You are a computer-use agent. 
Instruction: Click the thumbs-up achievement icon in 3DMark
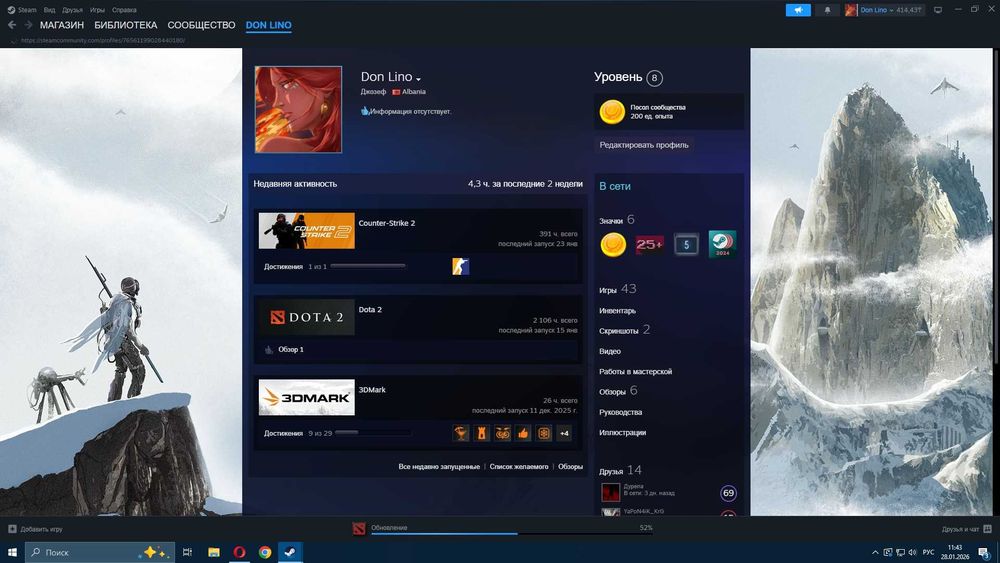523,433
